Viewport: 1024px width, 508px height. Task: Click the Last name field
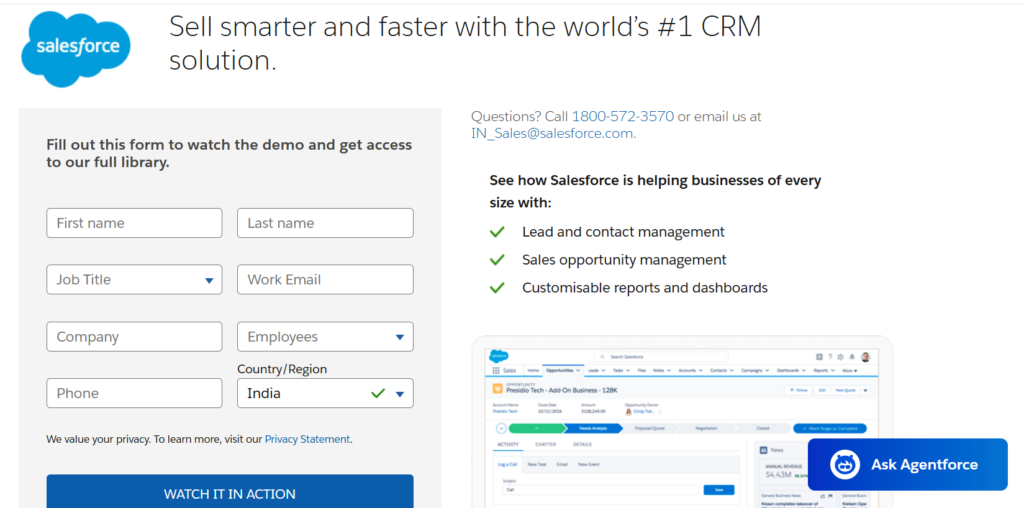click(x=325, y=223)
